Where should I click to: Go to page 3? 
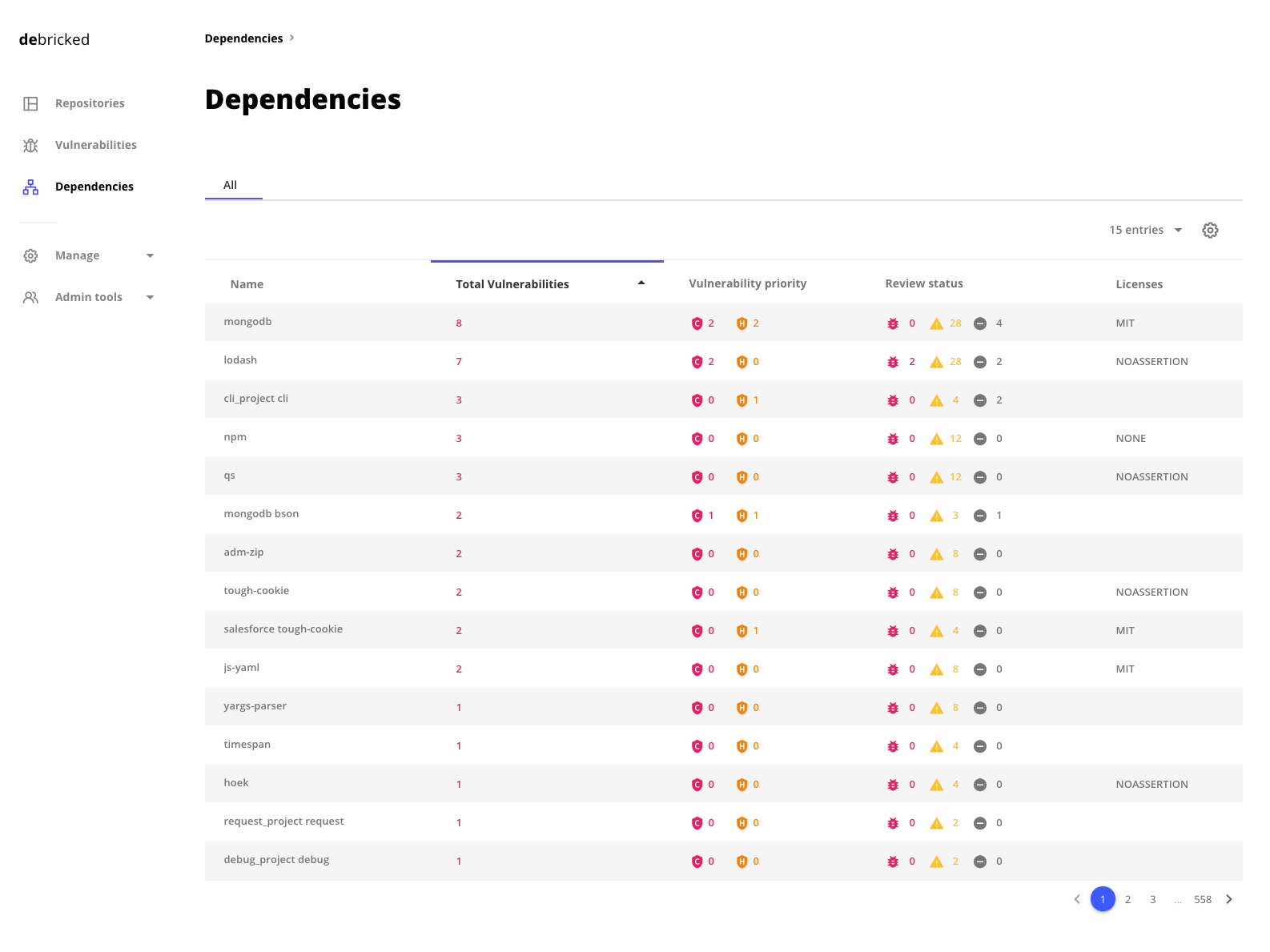(1152, 899)
